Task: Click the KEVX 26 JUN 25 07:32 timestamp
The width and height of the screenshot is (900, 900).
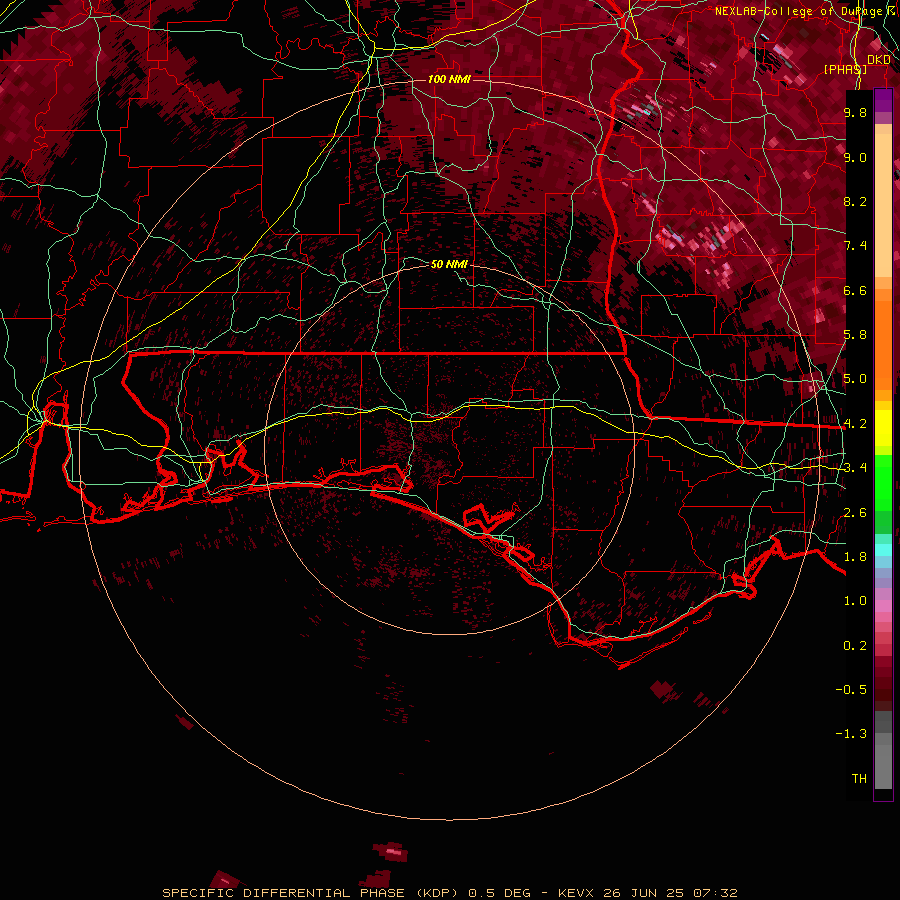Action: coord(647,893)
